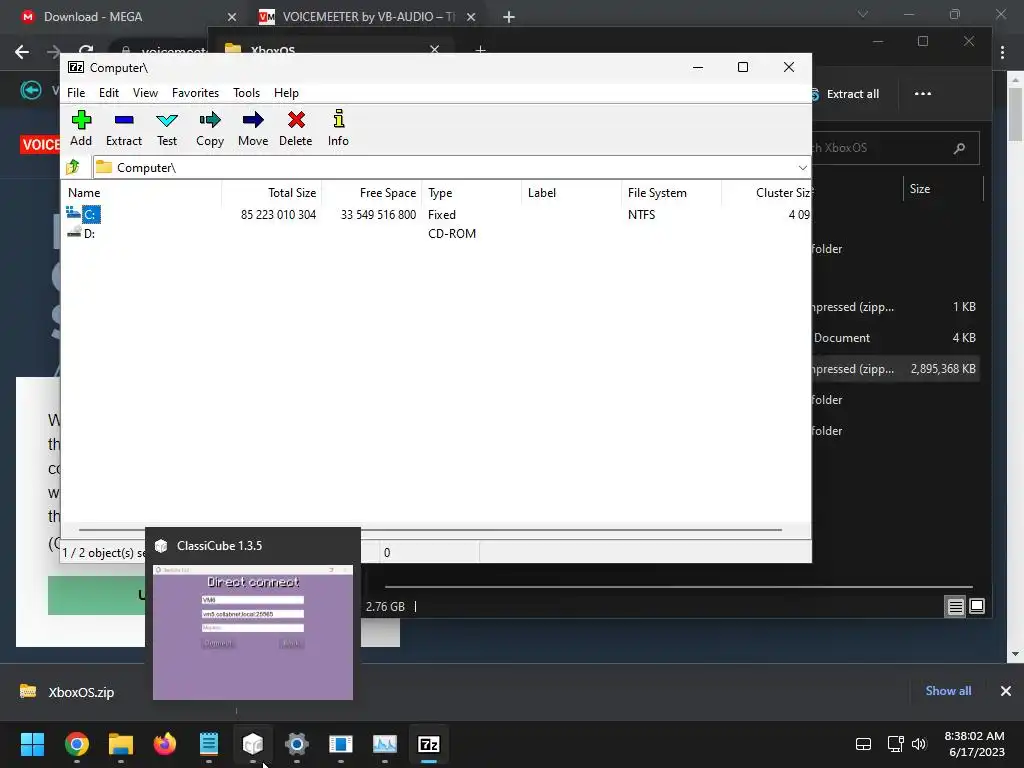Click the Add button in 7-Zip toolbar
Image resolution: width=1024 pixels, height=768 pixels.
[81, 128]
